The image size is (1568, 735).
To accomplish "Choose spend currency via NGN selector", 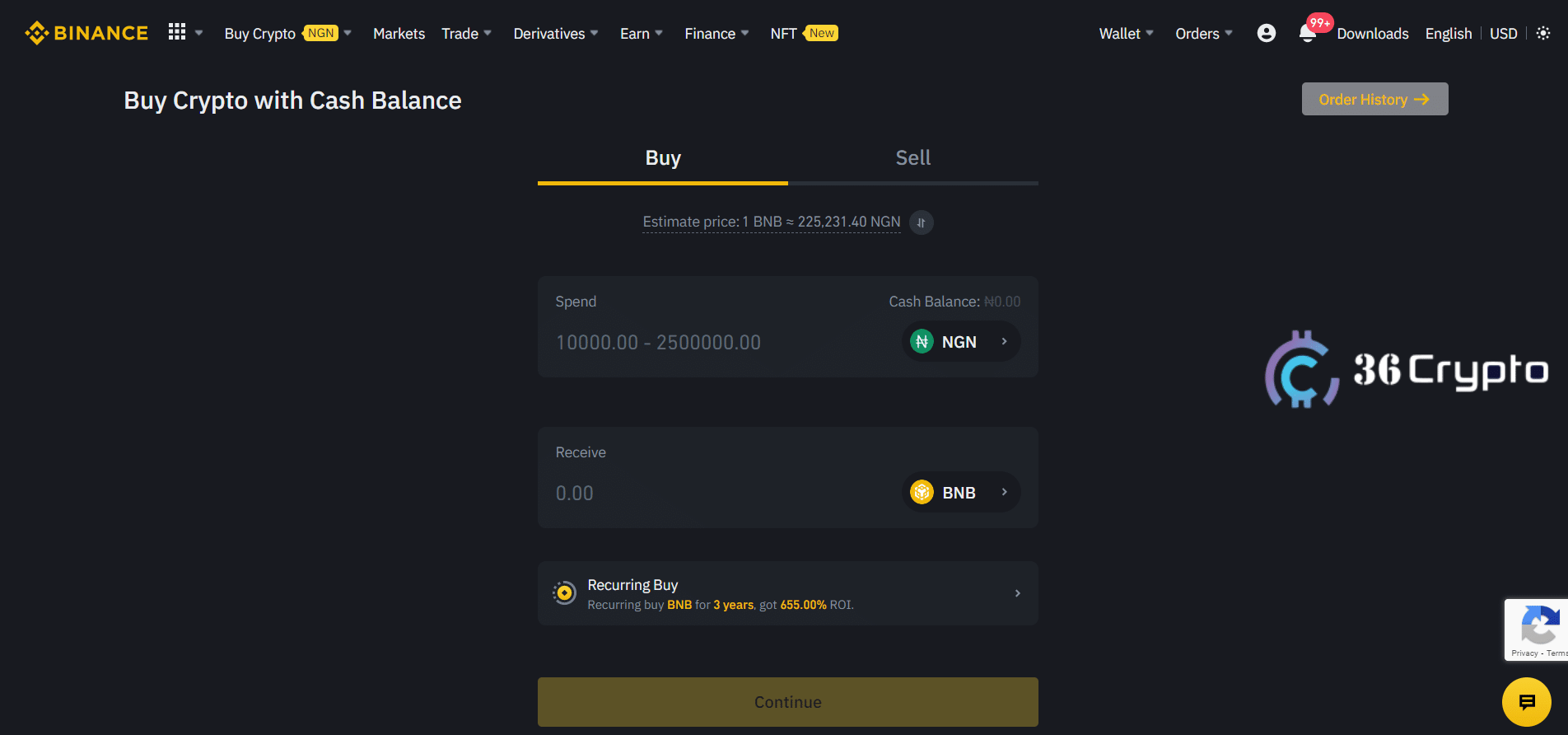I will pos(961,341).
